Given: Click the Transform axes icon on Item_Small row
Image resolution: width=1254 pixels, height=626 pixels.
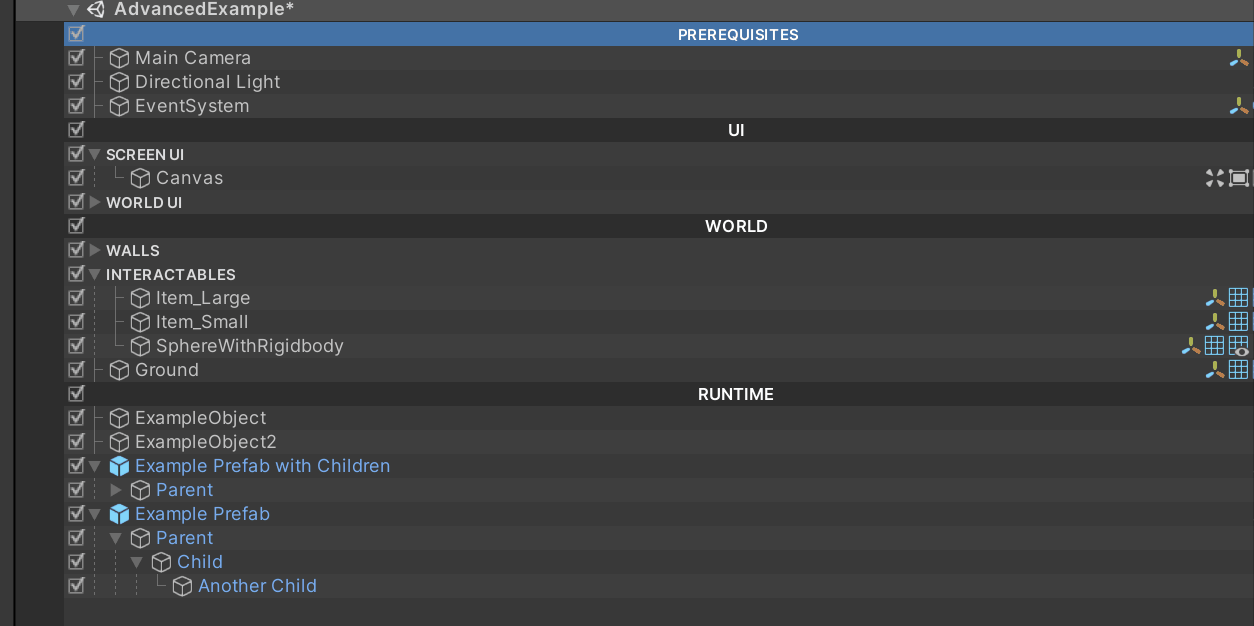Looking at the screenshot, I should point(1215,322).
